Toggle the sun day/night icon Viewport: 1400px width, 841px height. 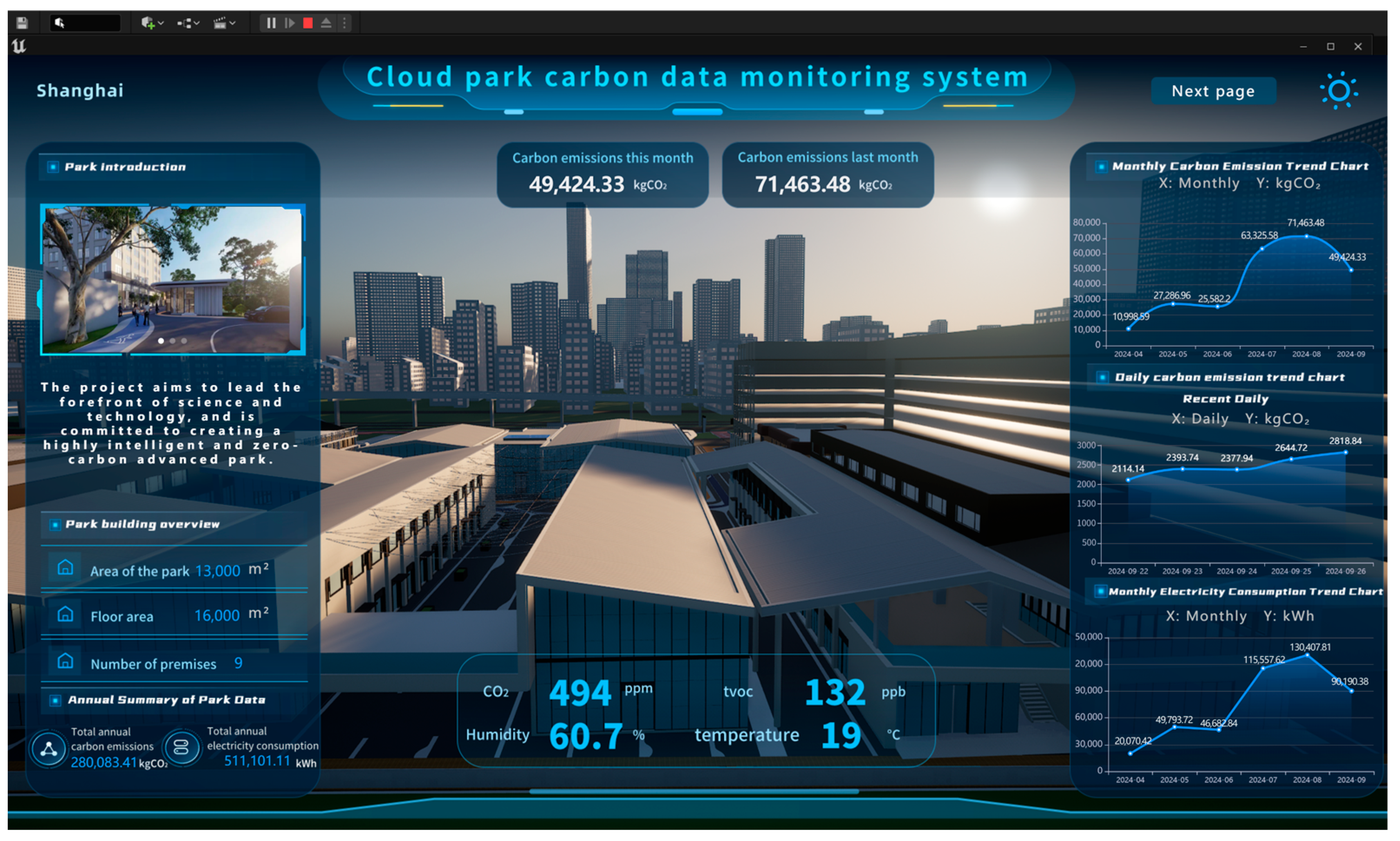(x=1338, y=91)
